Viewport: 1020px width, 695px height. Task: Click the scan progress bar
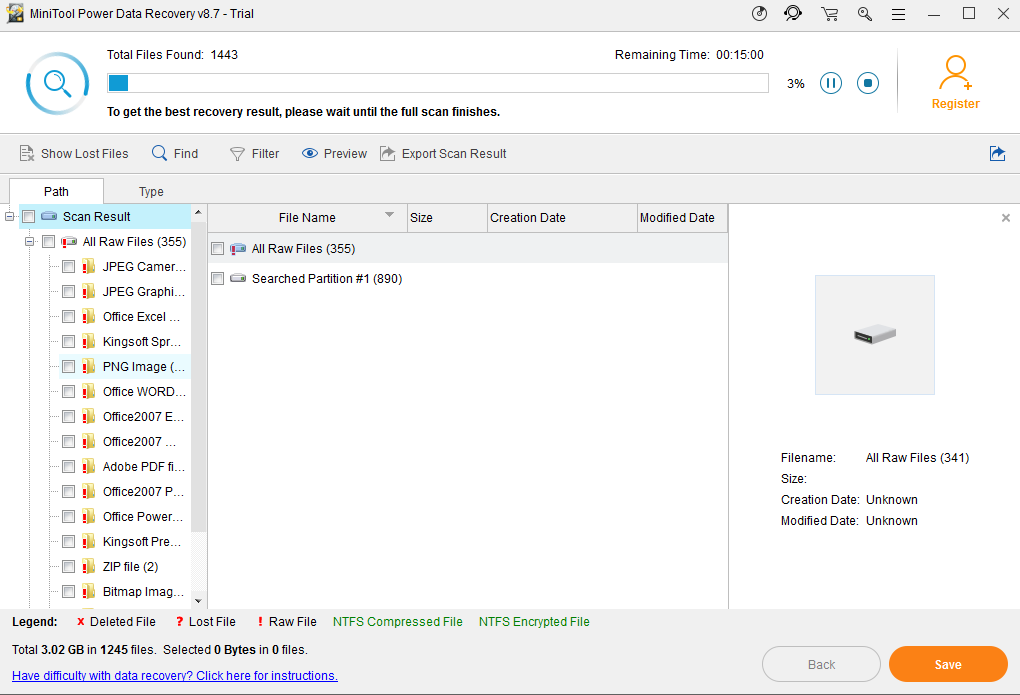click(438, 83)
